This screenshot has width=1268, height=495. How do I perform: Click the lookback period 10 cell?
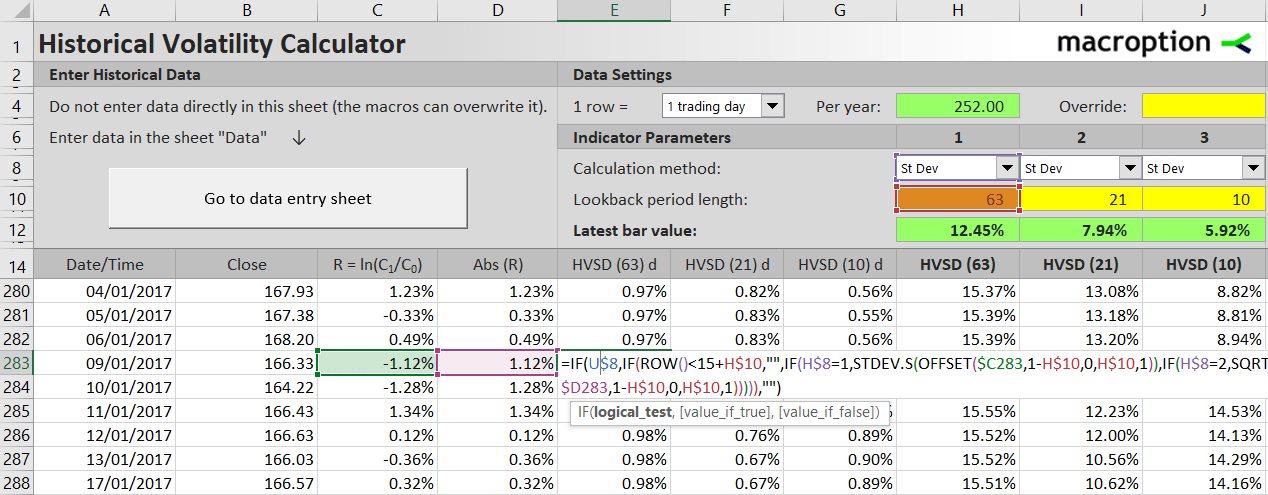point(1203,199)
